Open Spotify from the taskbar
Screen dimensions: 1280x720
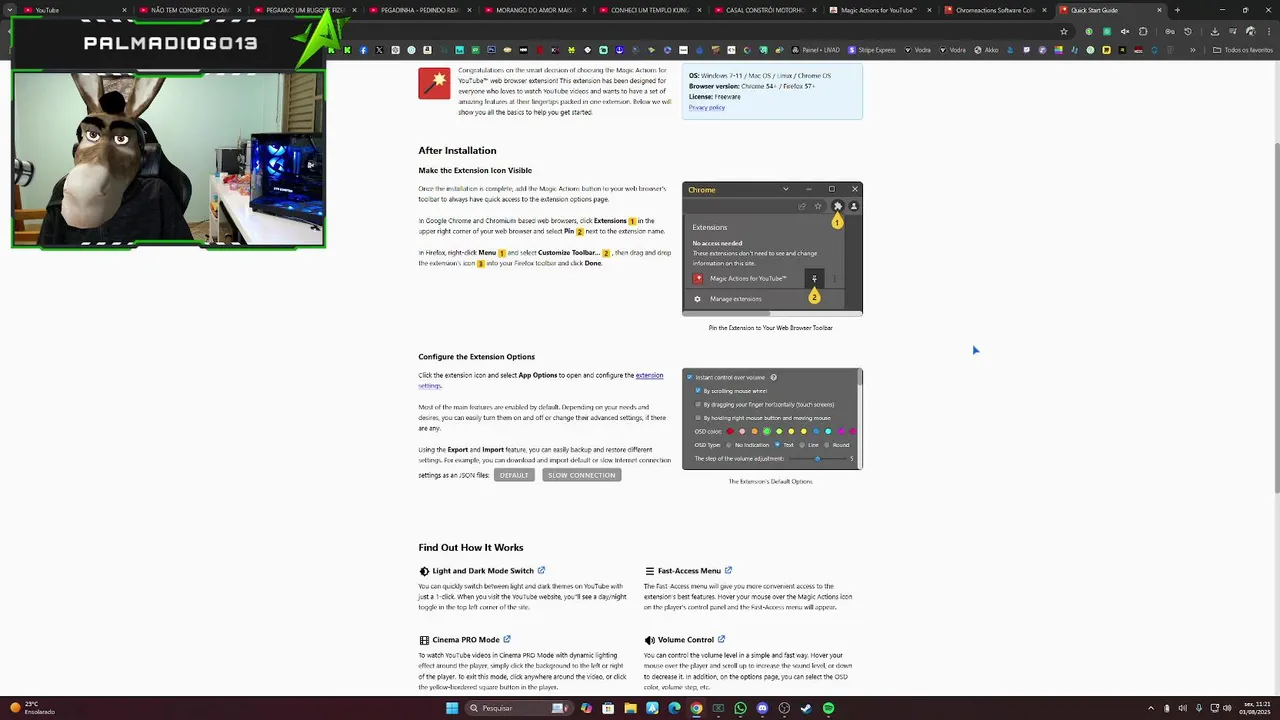coord(828,708)
